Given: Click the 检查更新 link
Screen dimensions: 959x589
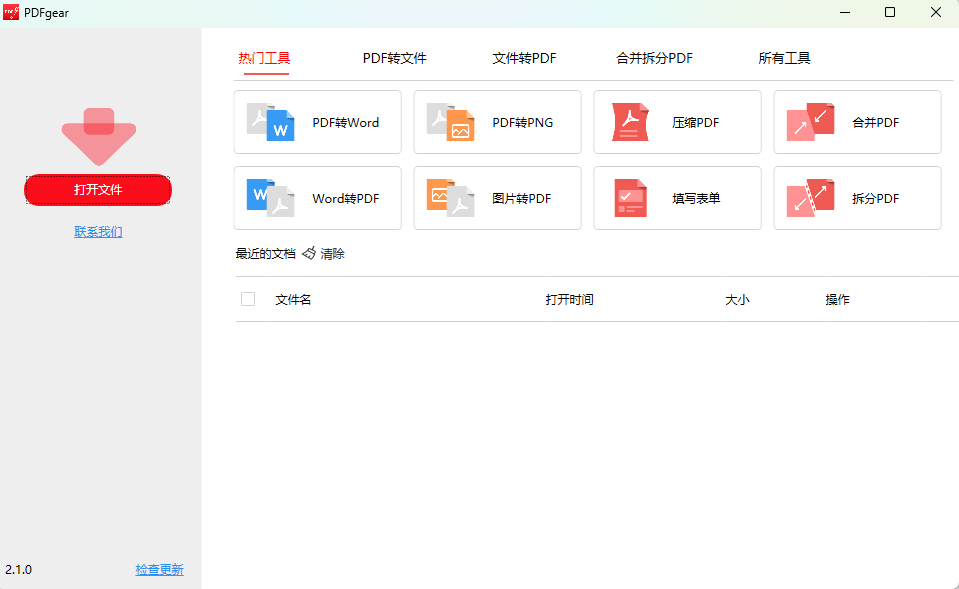Looking at the screenshot, I should click(160, 569).
